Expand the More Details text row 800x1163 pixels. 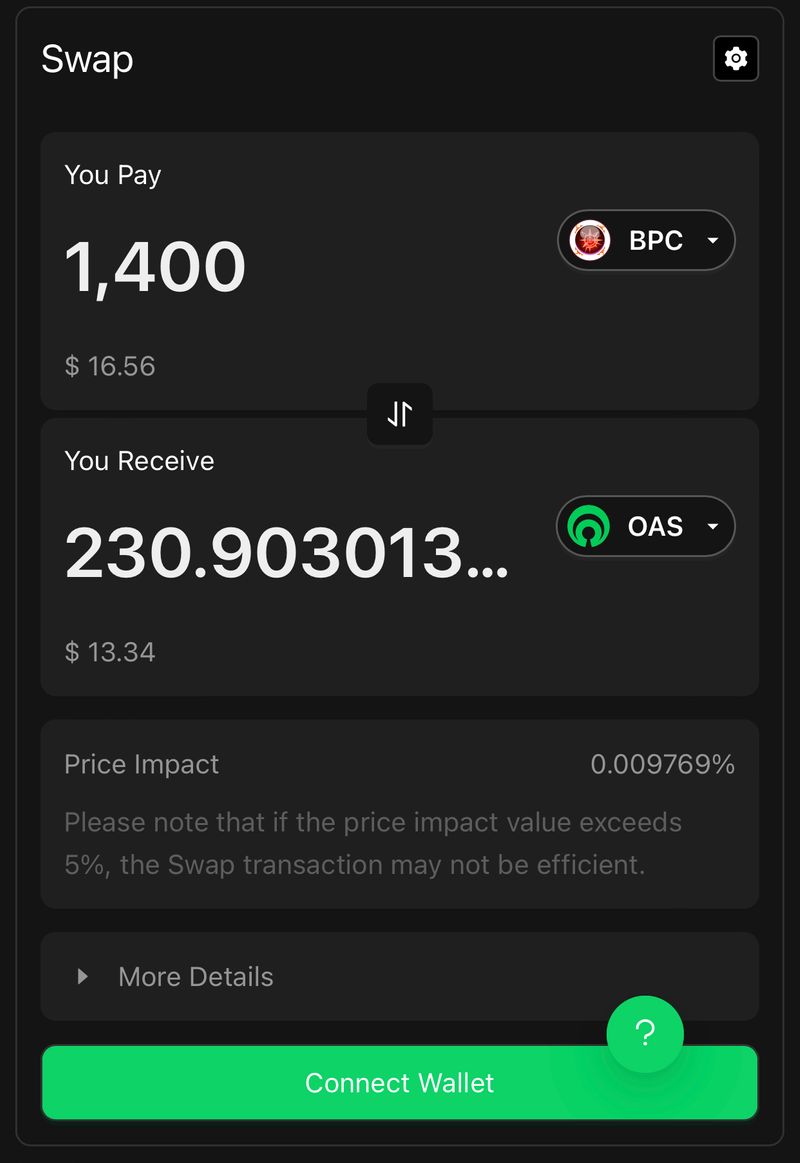pyautogui.click(x=196, y=976)
